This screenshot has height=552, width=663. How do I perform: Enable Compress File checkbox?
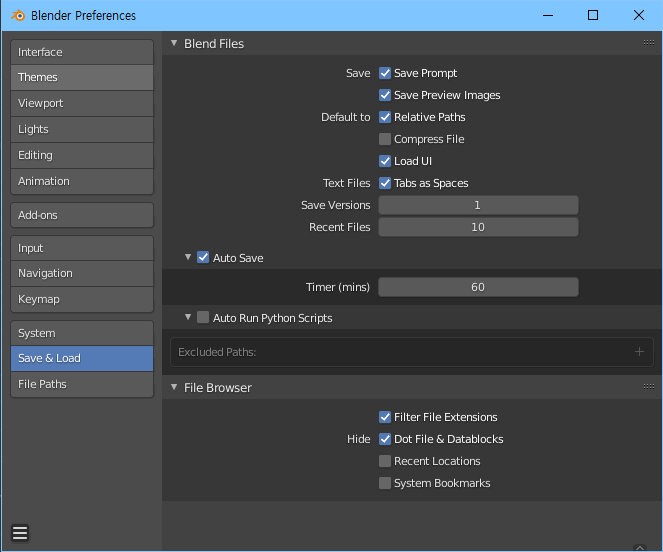click(x=385, y=139)
